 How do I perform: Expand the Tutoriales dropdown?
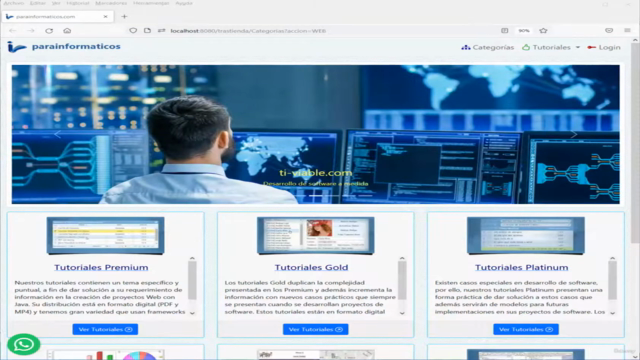click(551, 47)
